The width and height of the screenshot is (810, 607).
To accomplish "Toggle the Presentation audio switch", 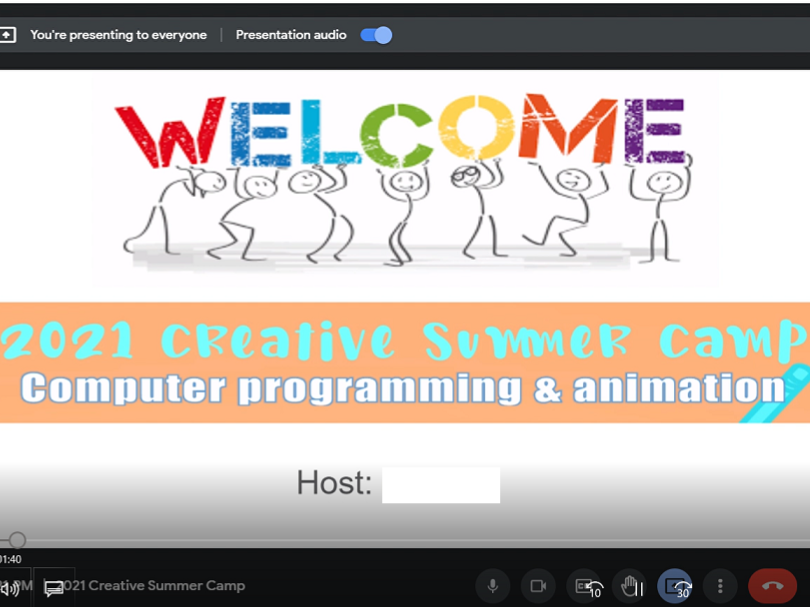I will (x=376, y=35).
